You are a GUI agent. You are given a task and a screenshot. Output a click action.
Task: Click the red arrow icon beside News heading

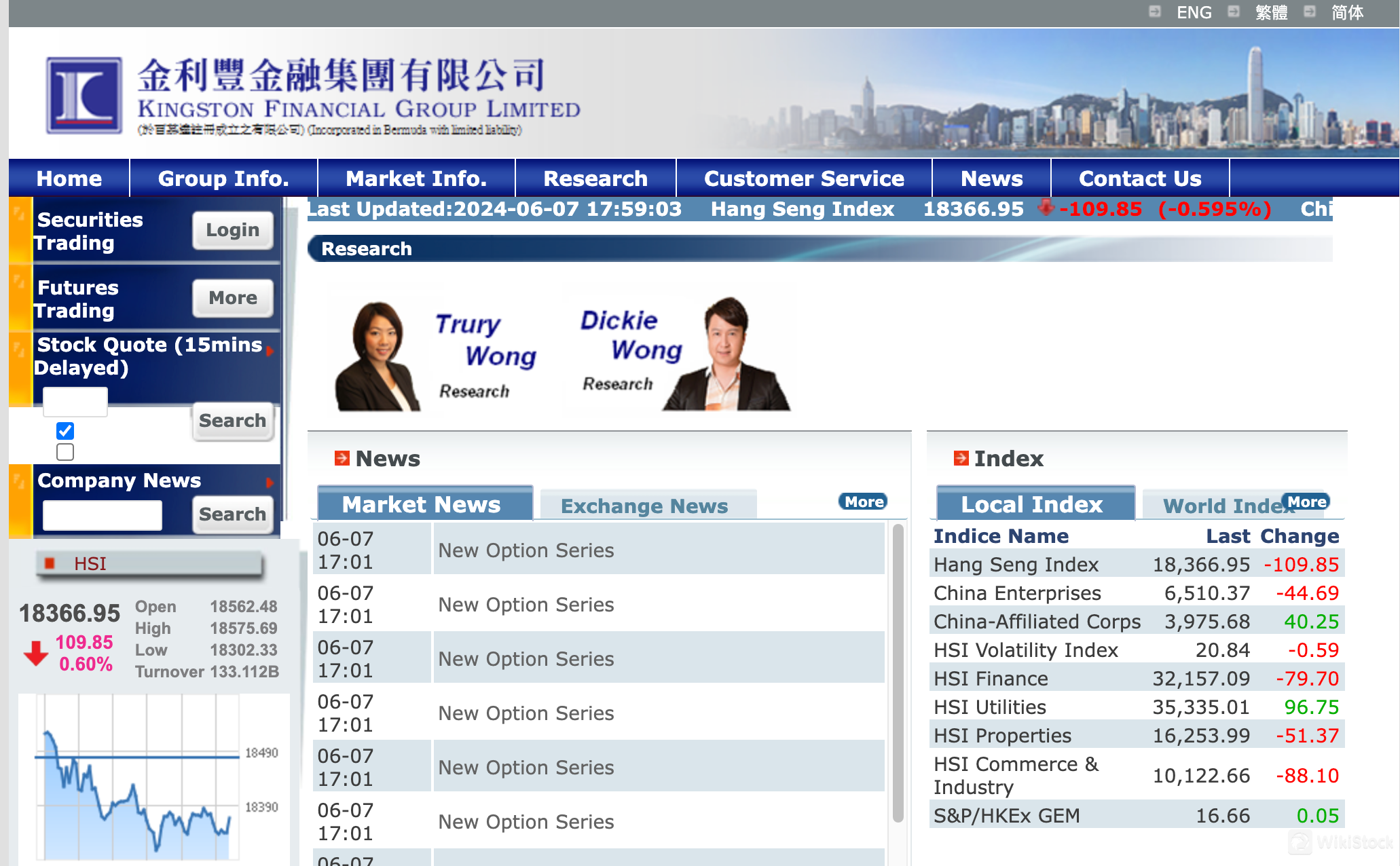coord(342,458)
